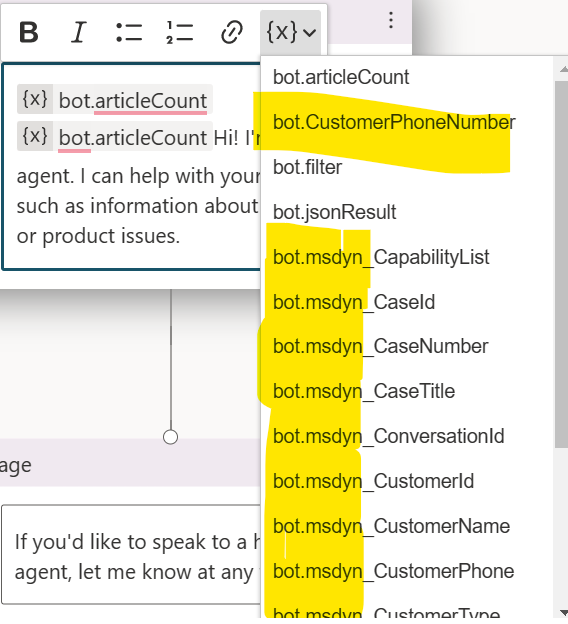Image resolution: width=568 pixels, height=624 pixels.
Task: Select bot.filter variable
Action: click(x=307, y=167)
